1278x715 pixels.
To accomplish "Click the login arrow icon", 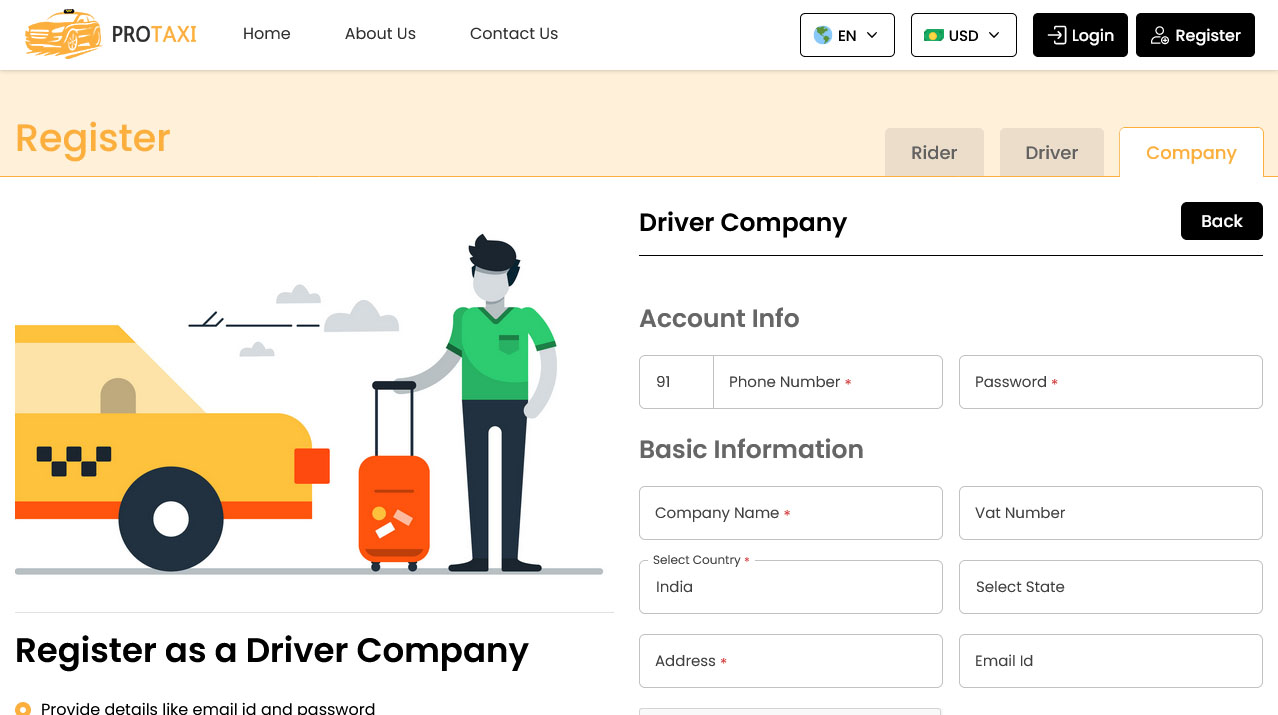I will coord(1057,35).
